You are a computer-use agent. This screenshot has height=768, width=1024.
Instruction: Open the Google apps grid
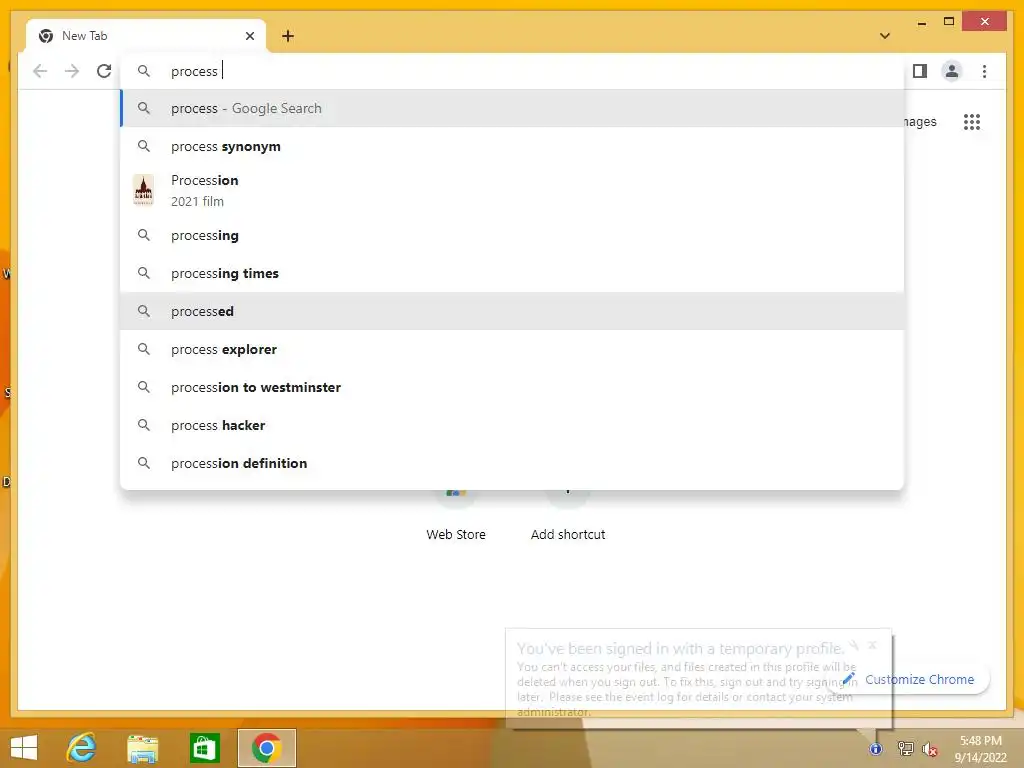972,122
